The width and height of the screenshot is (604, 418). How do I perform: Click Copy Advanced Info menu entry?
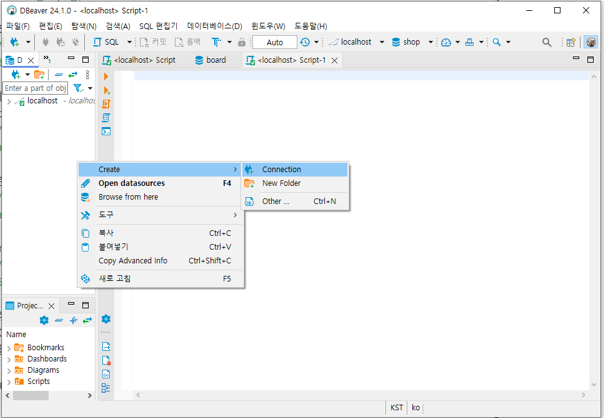(160, 261)
